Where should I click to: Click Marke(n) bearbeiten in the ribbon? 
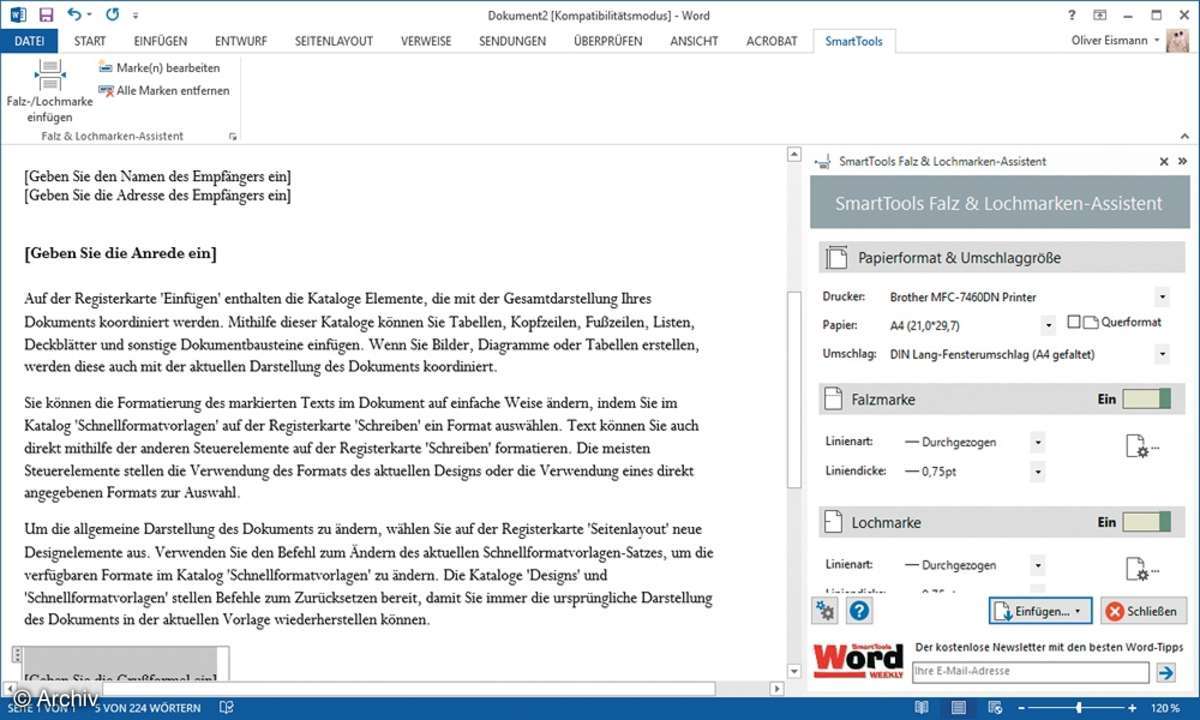point(159,68)
